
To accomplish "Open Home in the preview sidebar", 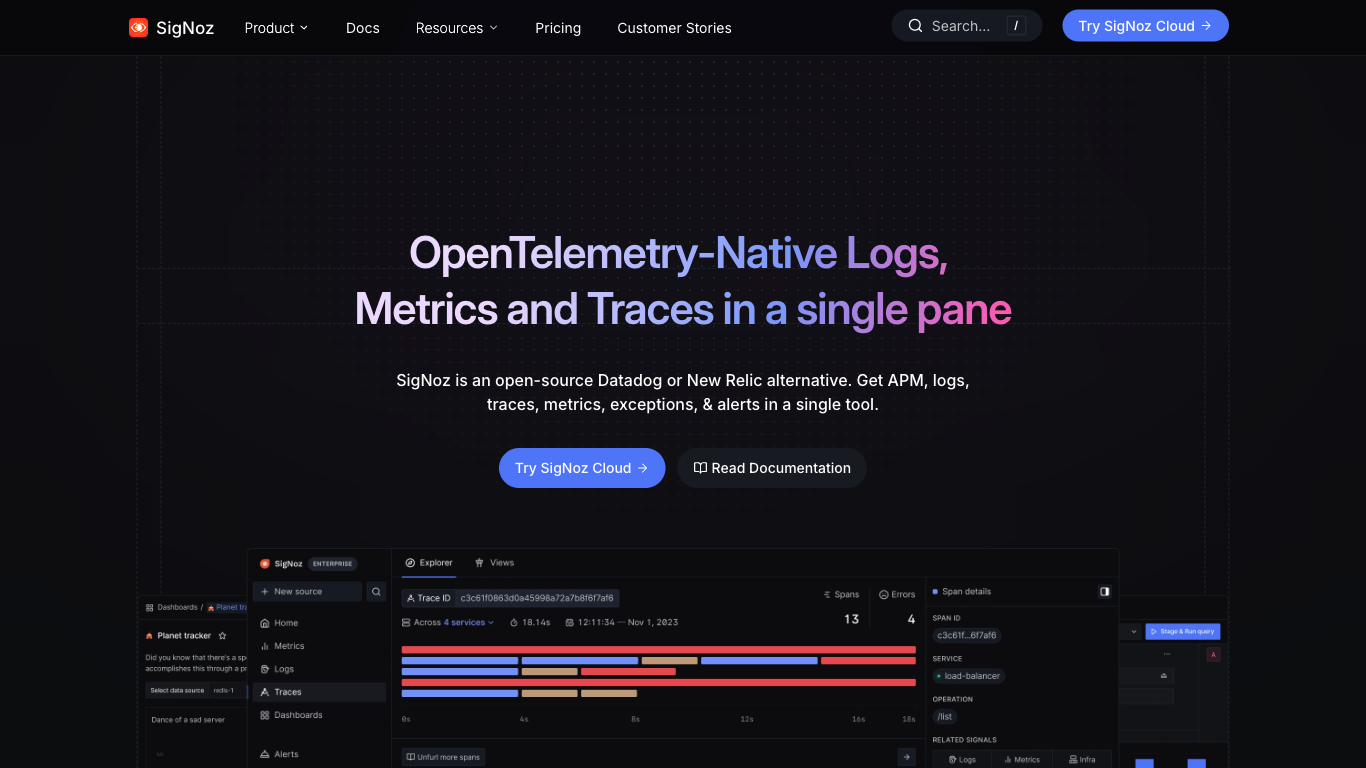I will [x=279, y=623].
